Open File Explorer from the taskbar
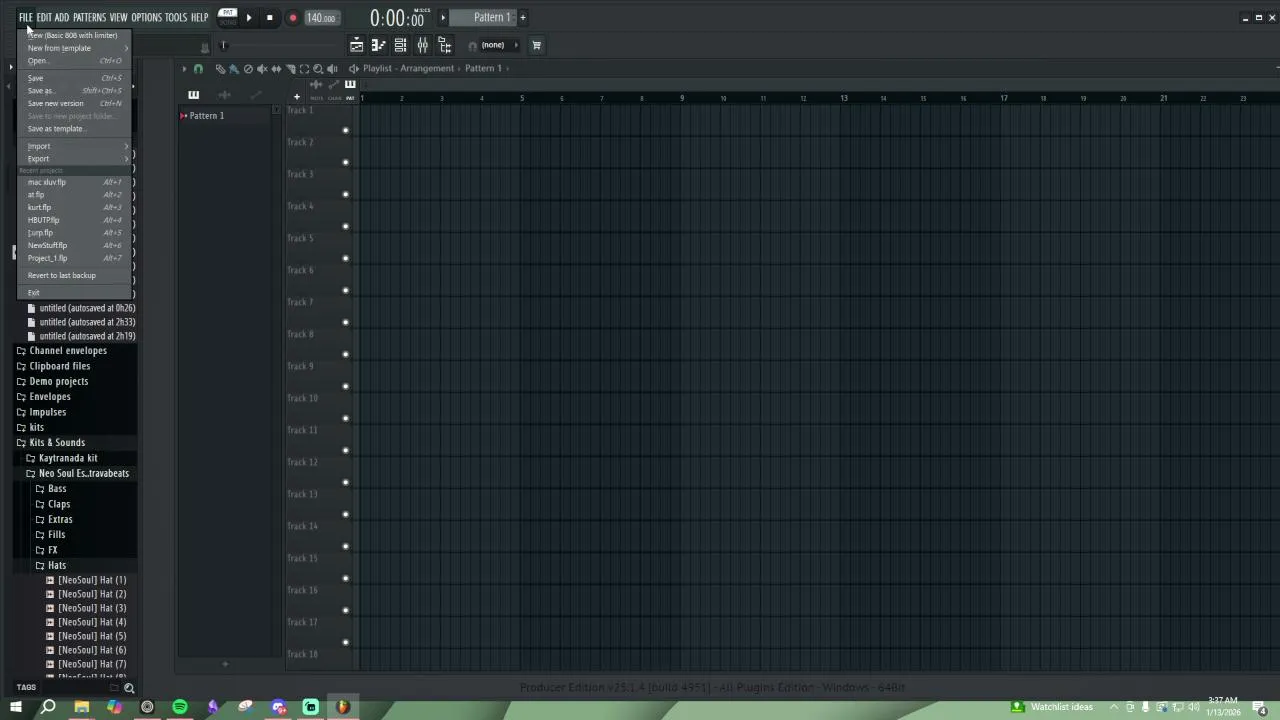The image size is (1280, 720). pyautogui.click(x=82, y=707)
